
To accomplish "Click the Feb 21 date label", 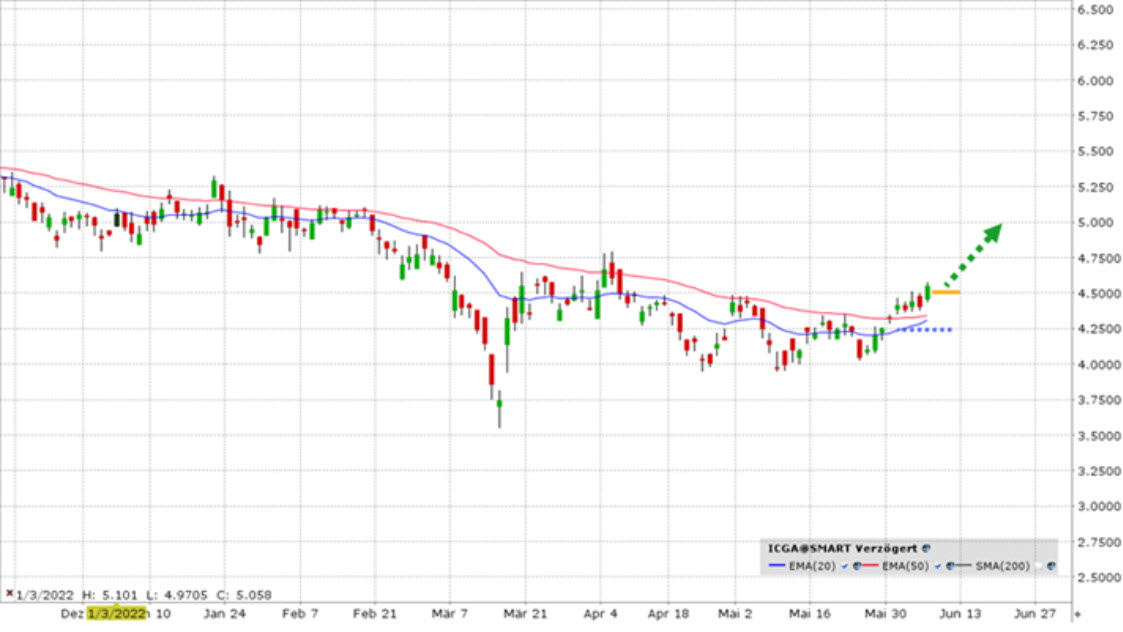I will [375, 613].
